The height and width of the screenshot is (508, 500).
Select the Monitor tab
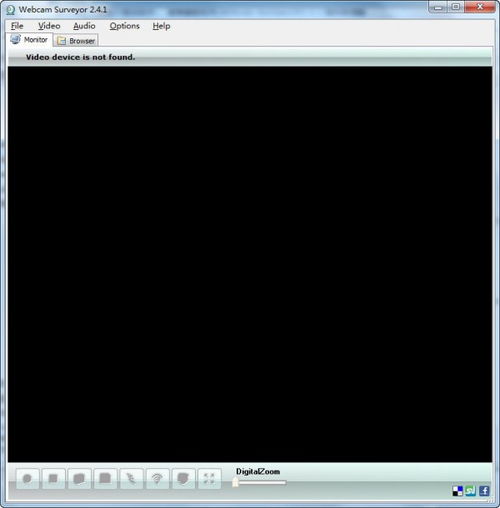click(x=29, y=40)
